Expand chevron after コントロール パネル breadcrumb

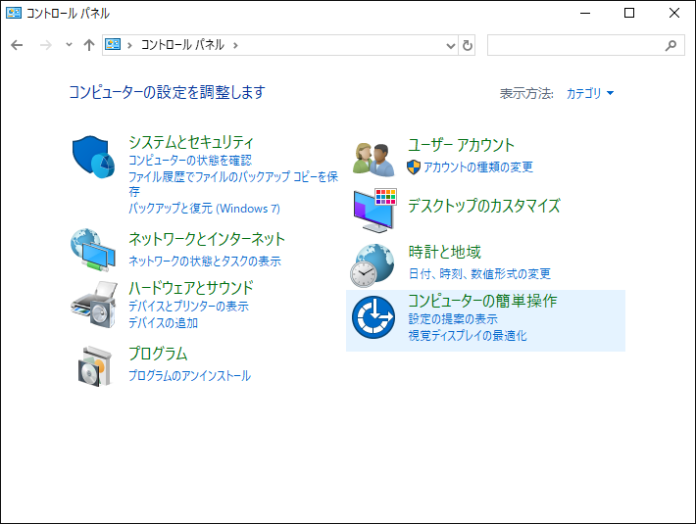pyautogui.click(x=236, y=45)
